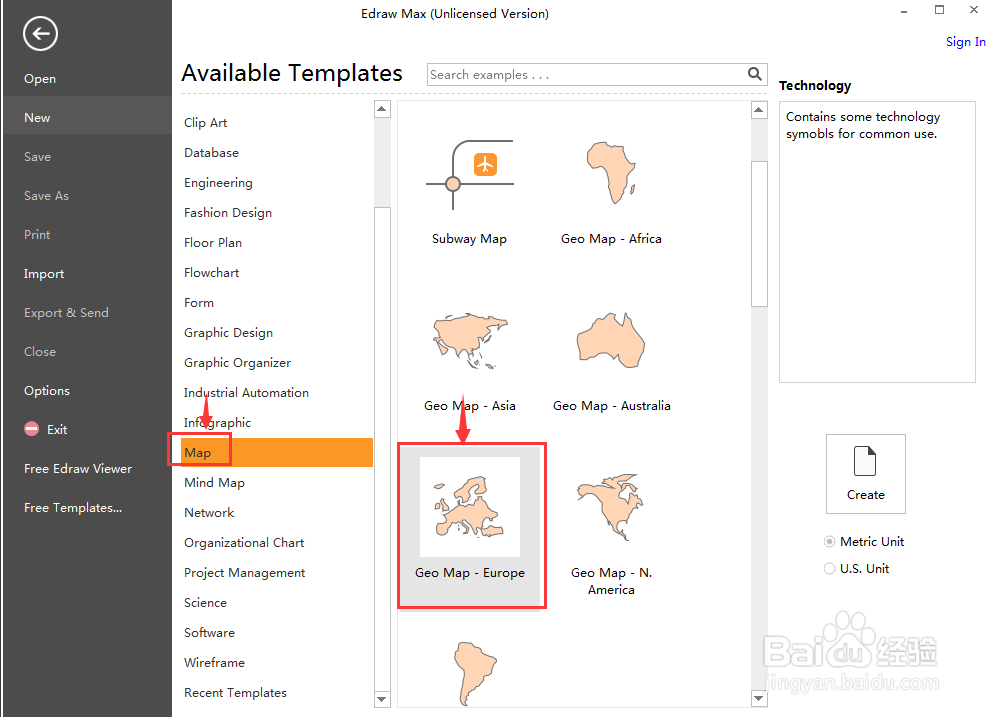Click Close in the sidebar
Viewport: 995px width, 717px height.
click(40, 352)
